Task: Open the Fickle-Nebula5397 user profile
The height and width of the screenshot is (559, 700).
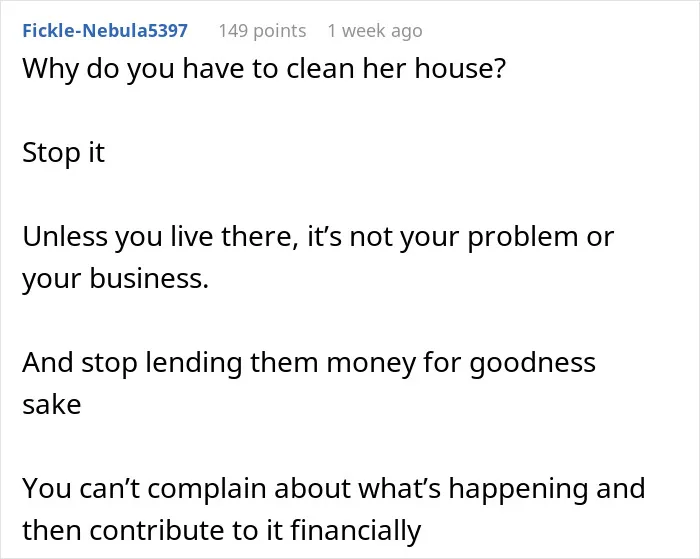Action: point(105,31)
